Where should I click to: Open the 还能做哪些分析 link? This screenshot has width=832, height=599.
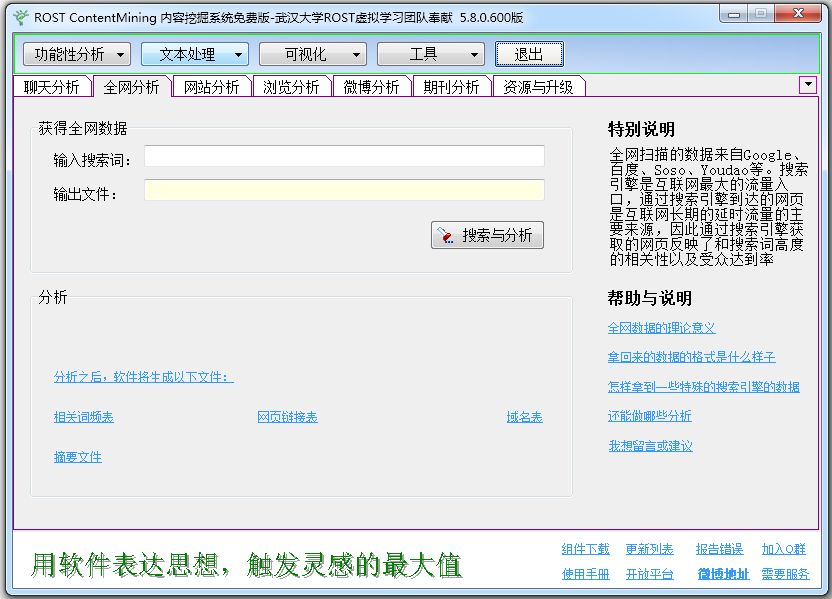click(x=649, y=416)
